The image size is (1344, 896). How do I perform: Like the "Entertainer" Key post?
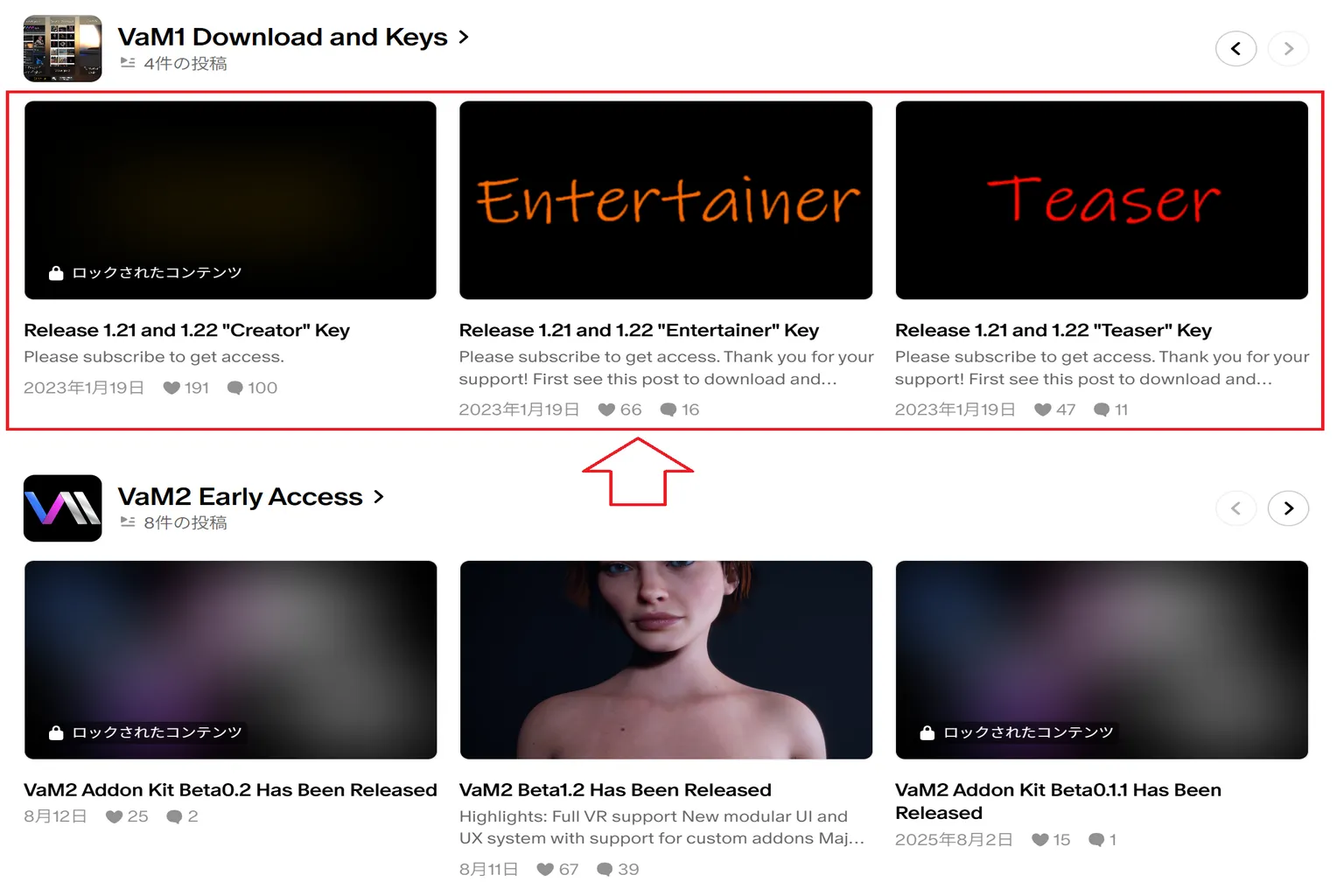[x=606, y=409]
